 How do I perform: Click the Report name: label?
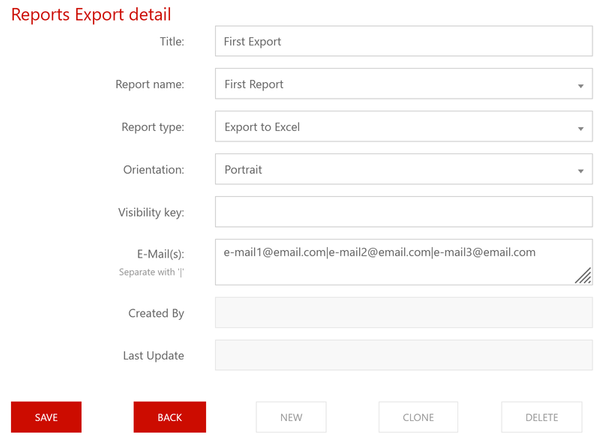[150, 85]
